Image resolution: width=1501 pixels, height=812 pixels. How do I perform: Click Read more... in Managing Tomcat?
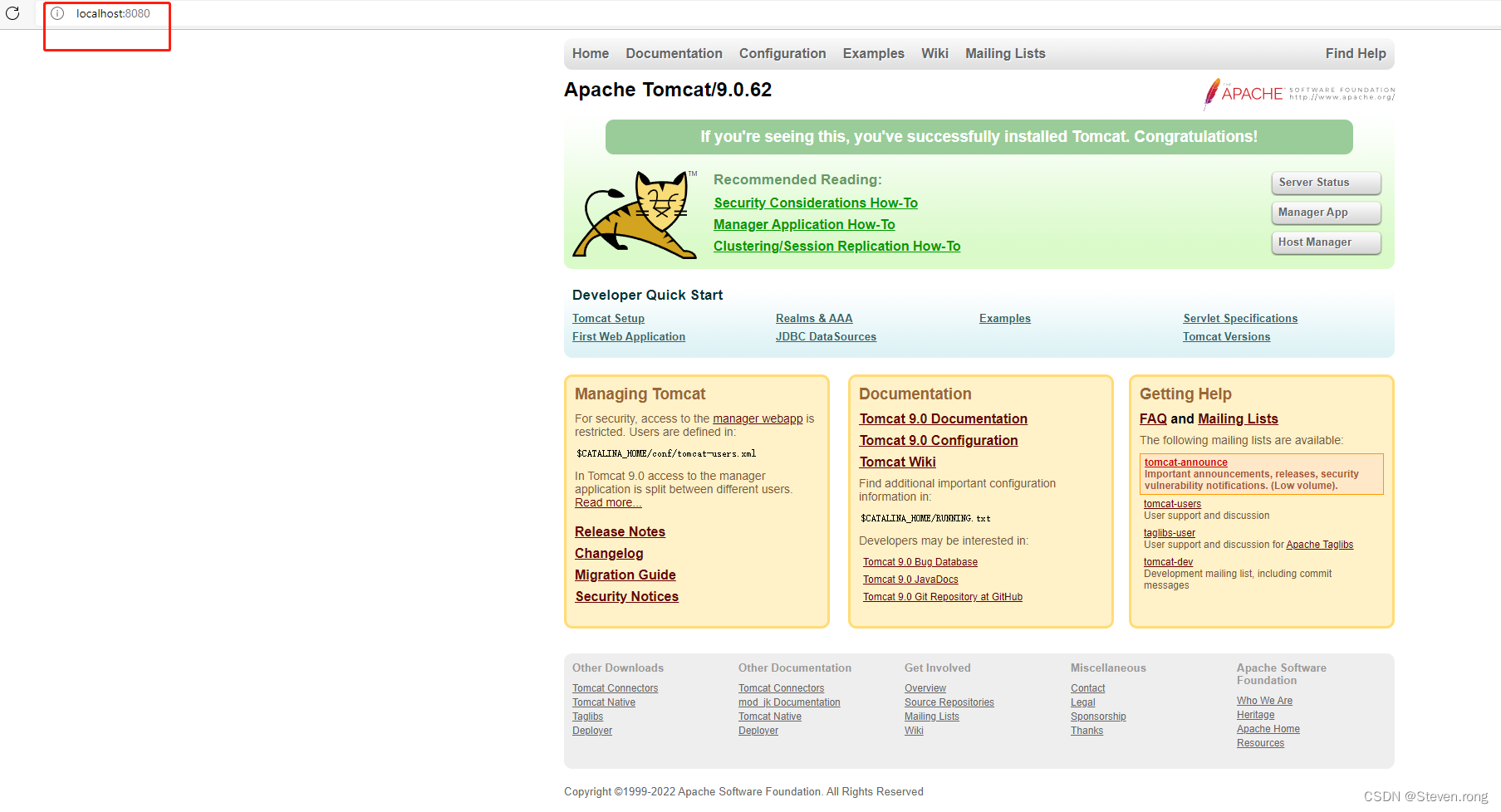click(x=608, y=503)
